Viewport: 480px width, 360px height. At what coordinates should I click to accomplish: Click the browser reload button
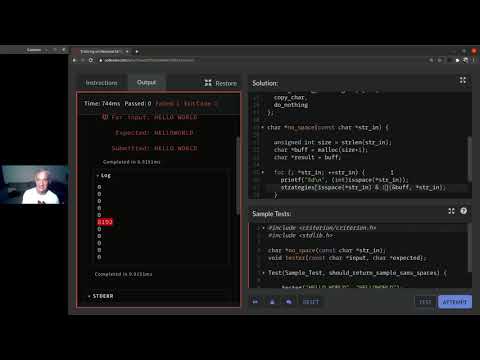(x=91, y=60)
